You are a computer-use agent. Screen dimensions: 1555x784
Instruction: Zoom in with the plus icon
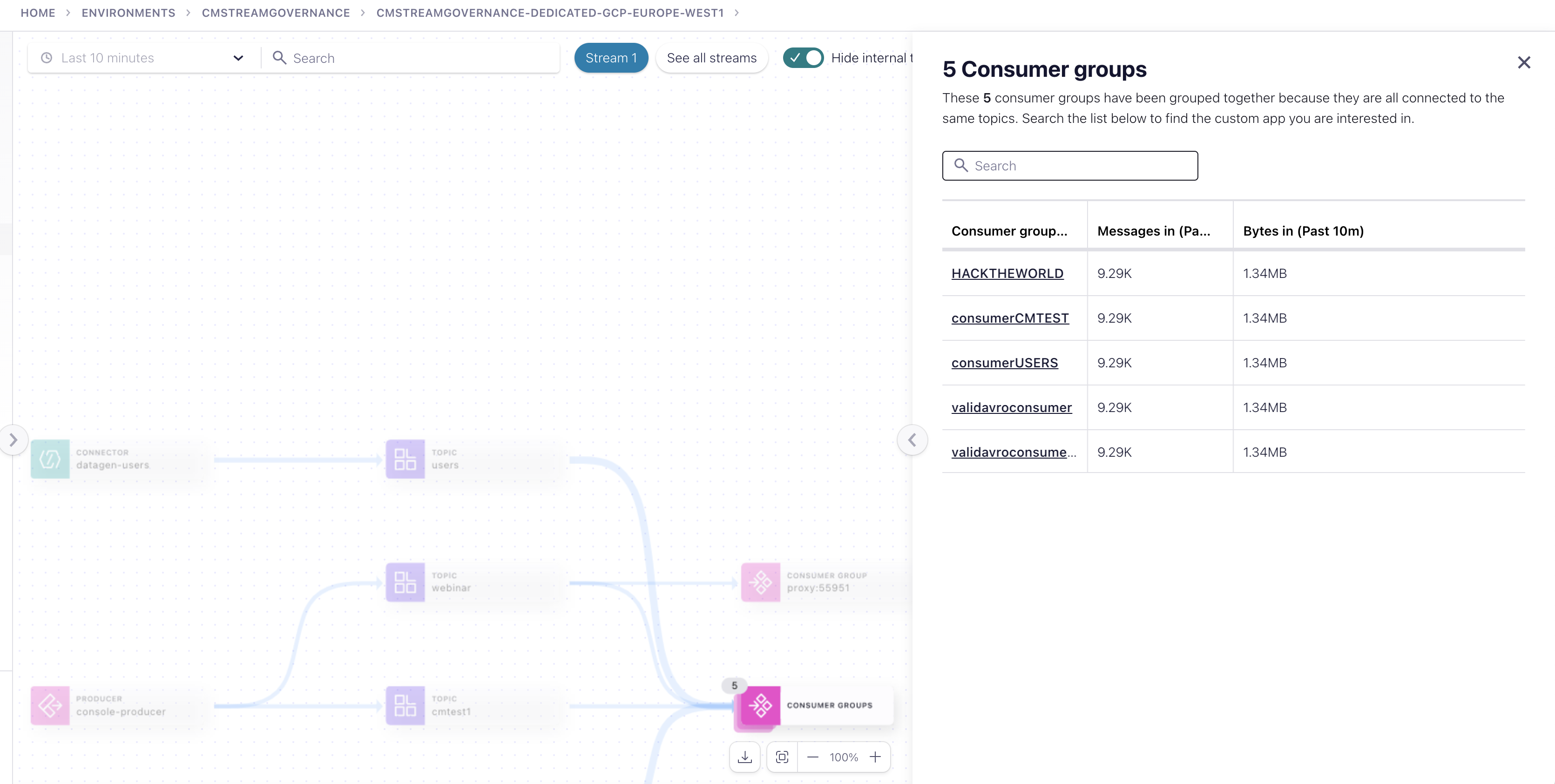point(875,757)
